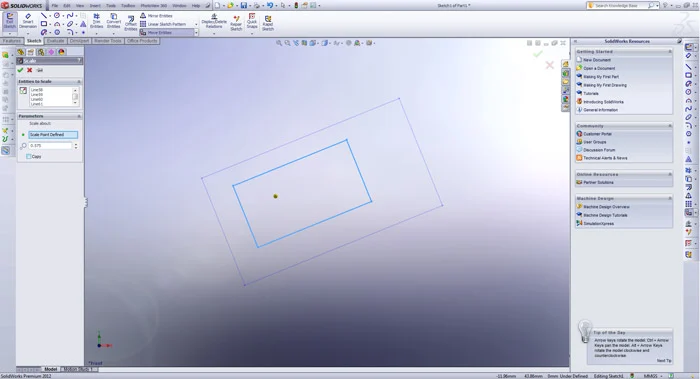Switch to the Office Products tab
The image size is (700, 379).
tap(142, 41)
